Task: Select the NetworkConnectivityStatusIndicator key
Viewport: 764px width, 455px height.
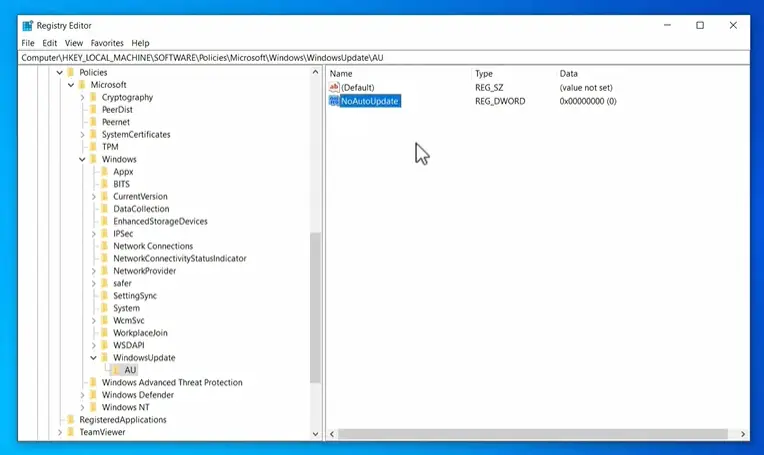Action: tap(179, 259)
